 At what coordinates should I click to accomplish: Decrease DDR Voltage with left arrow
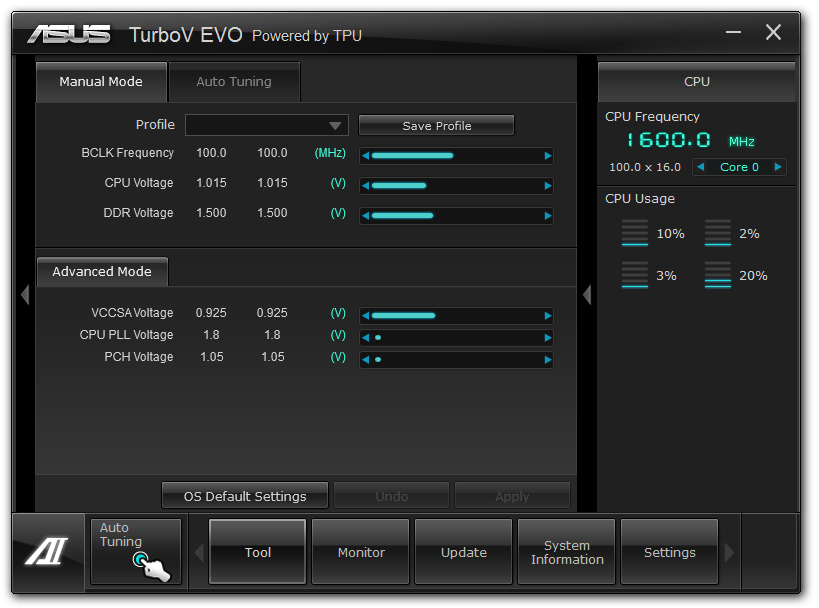[366, 216]
